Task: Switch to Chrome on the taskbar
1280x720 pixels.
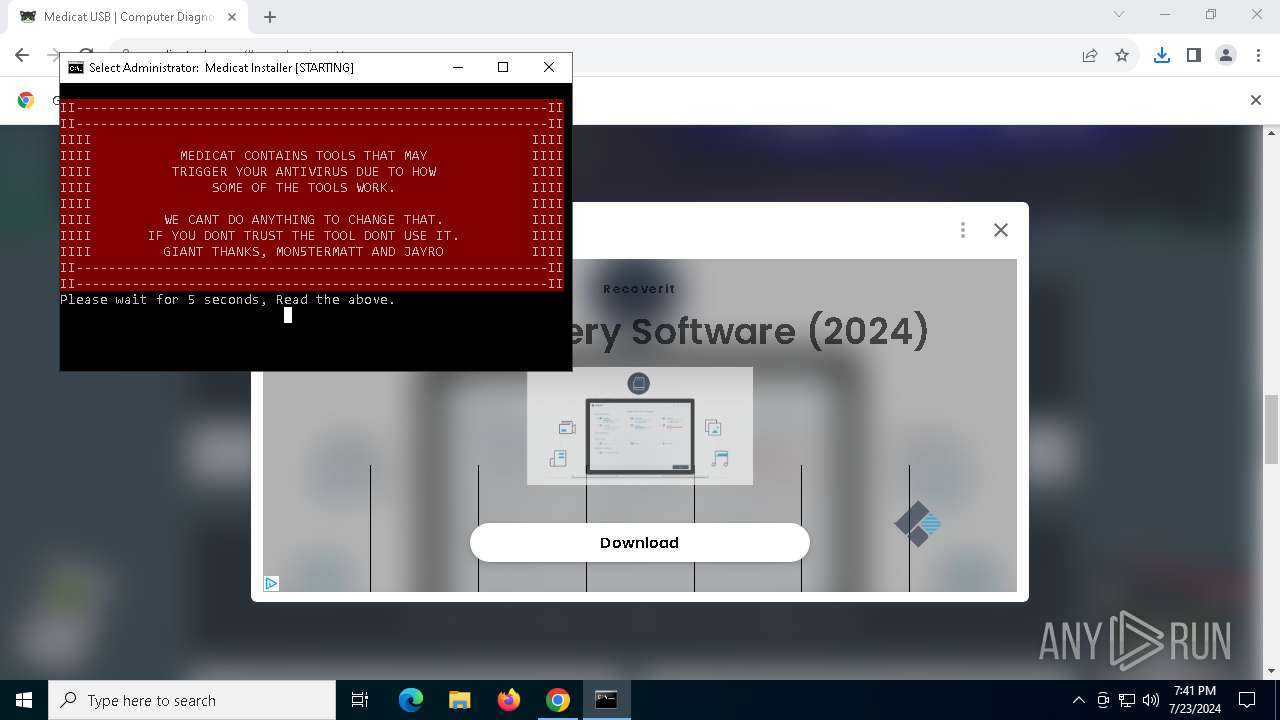Action: coord(557,700)
